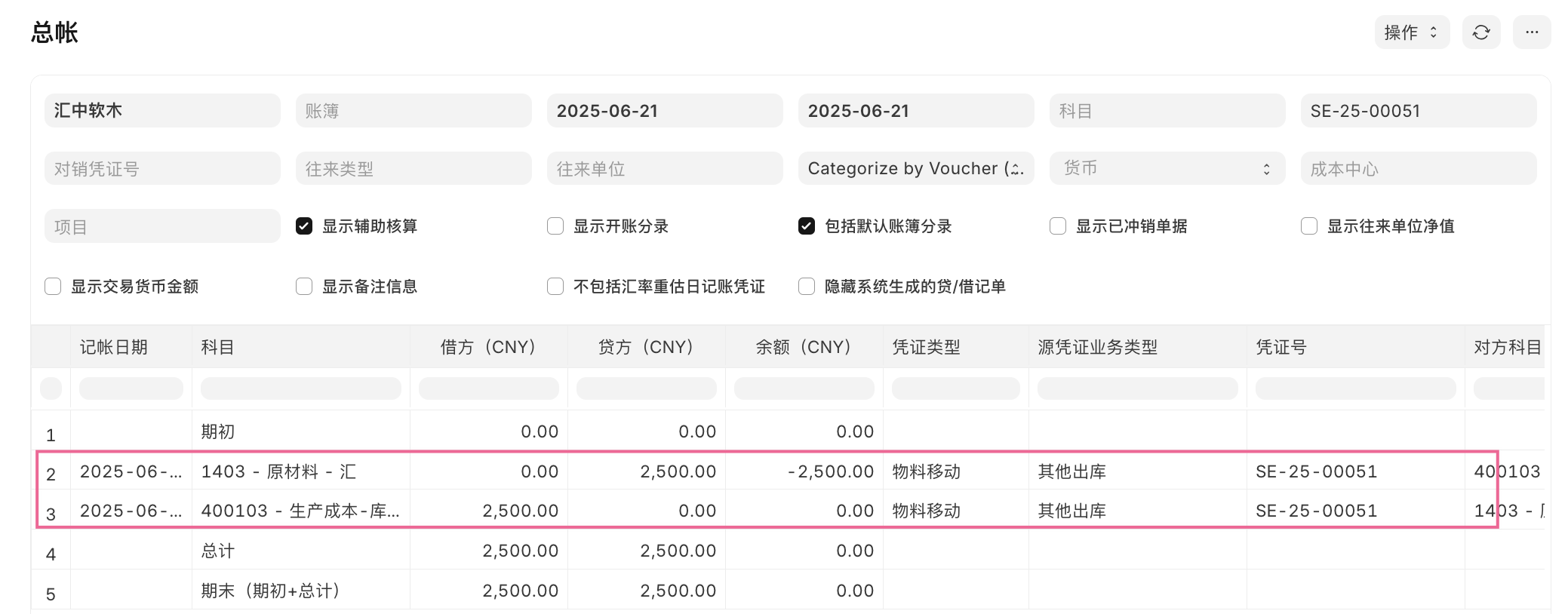The height and width of the screenshot is (614, 1568).
Task: Select the 期末（期初+总计）row label
Action: click(x=271, y=591)
